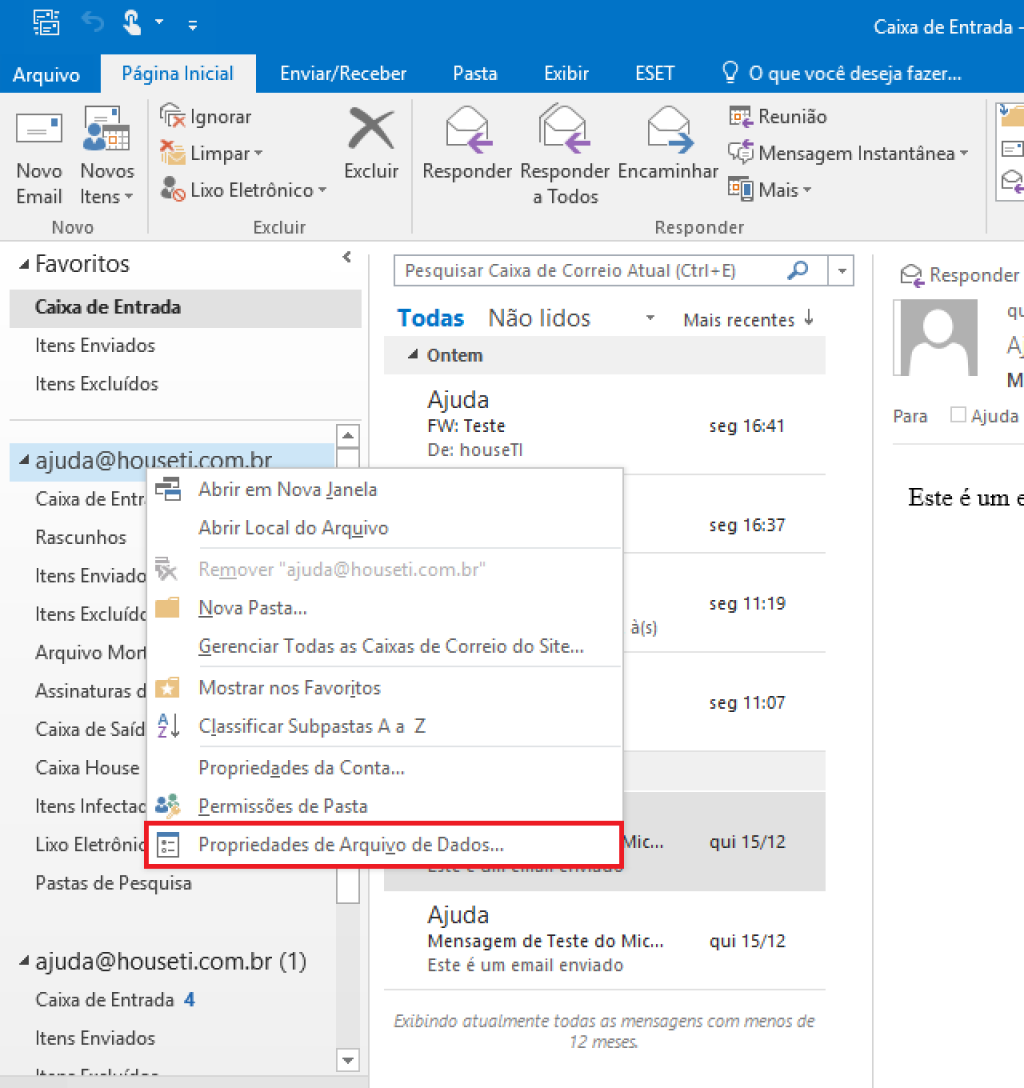1024x1088 pixels.
Task: Click the Mais respond options icon
Action: point(740,189)
